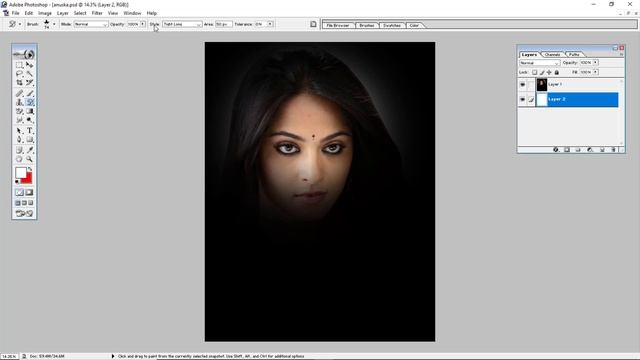The width and height of the screenshot is (640, 360).
Task: Select the Gradient tool
Action: click(x=29, y=111)
